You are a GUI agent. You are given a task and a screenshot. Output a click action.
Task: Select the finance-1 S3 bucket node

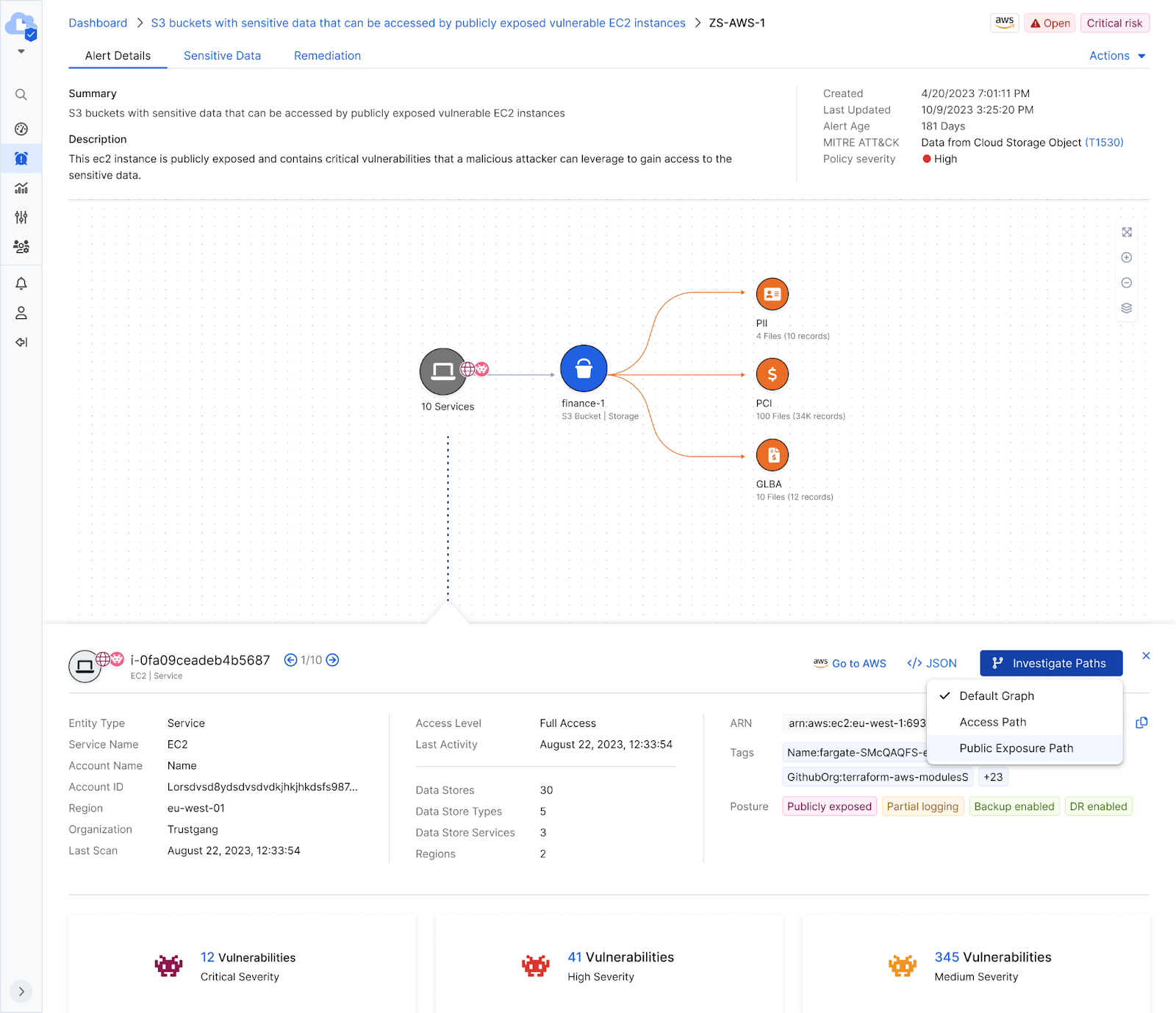(584, 368)
